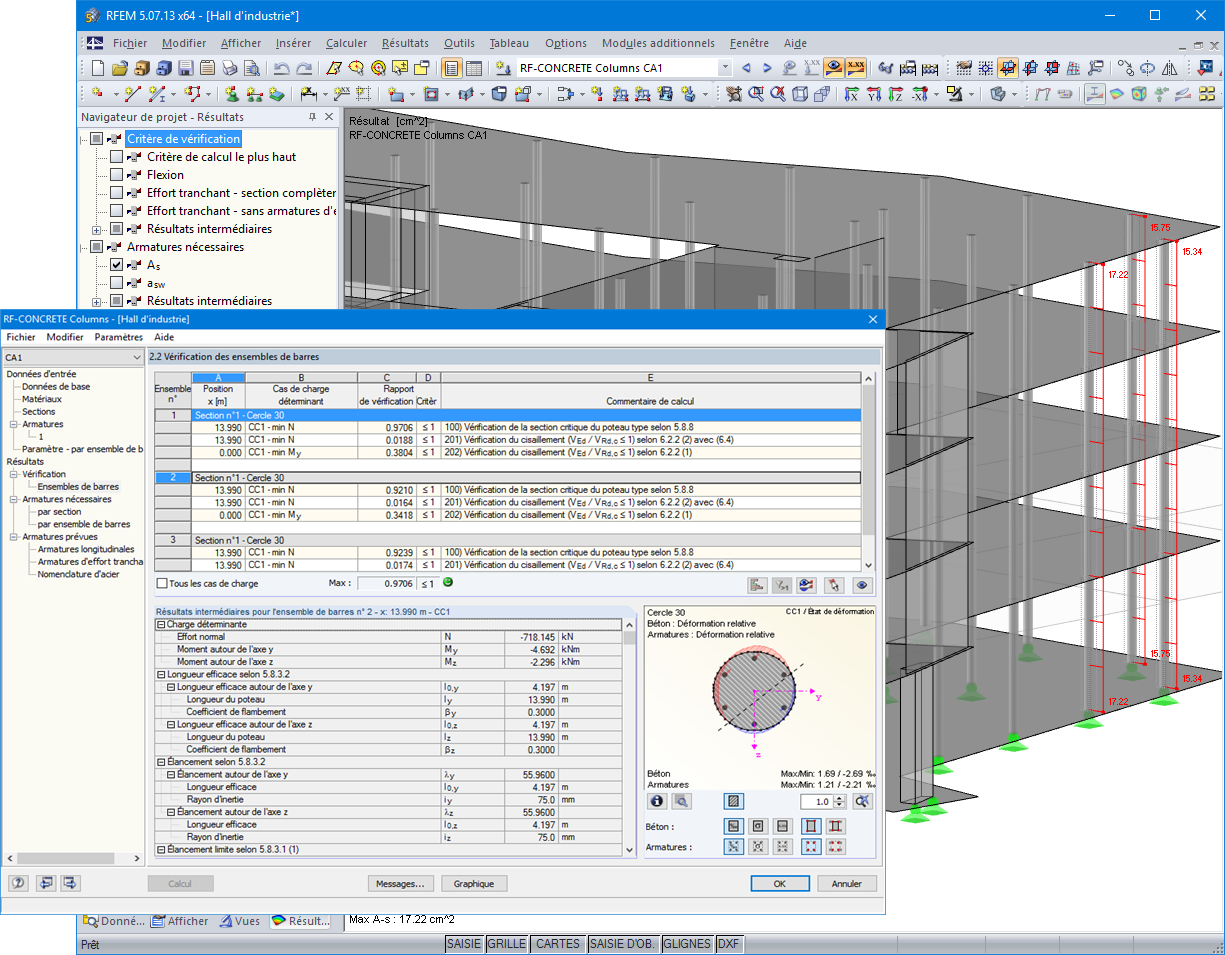Check 'Tous les cas de charge' checkbox
This screenshot has height=955, width=1225.
(x=163, y=583)
